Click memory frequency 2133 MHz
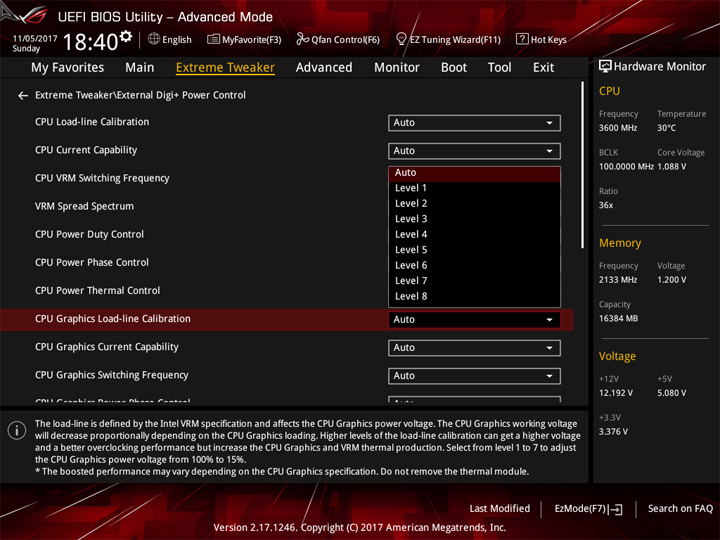 (618, 280)
